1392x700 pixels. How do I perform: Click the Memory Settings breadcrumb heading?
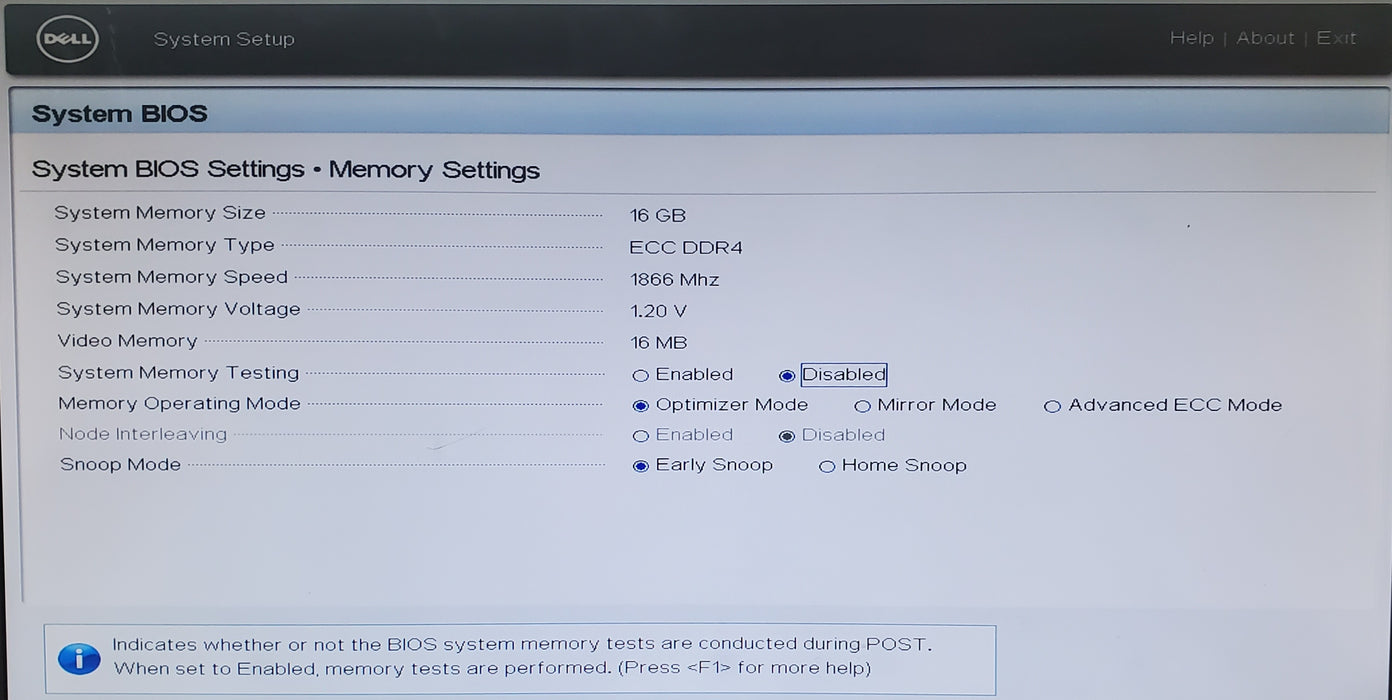[434, 169]
